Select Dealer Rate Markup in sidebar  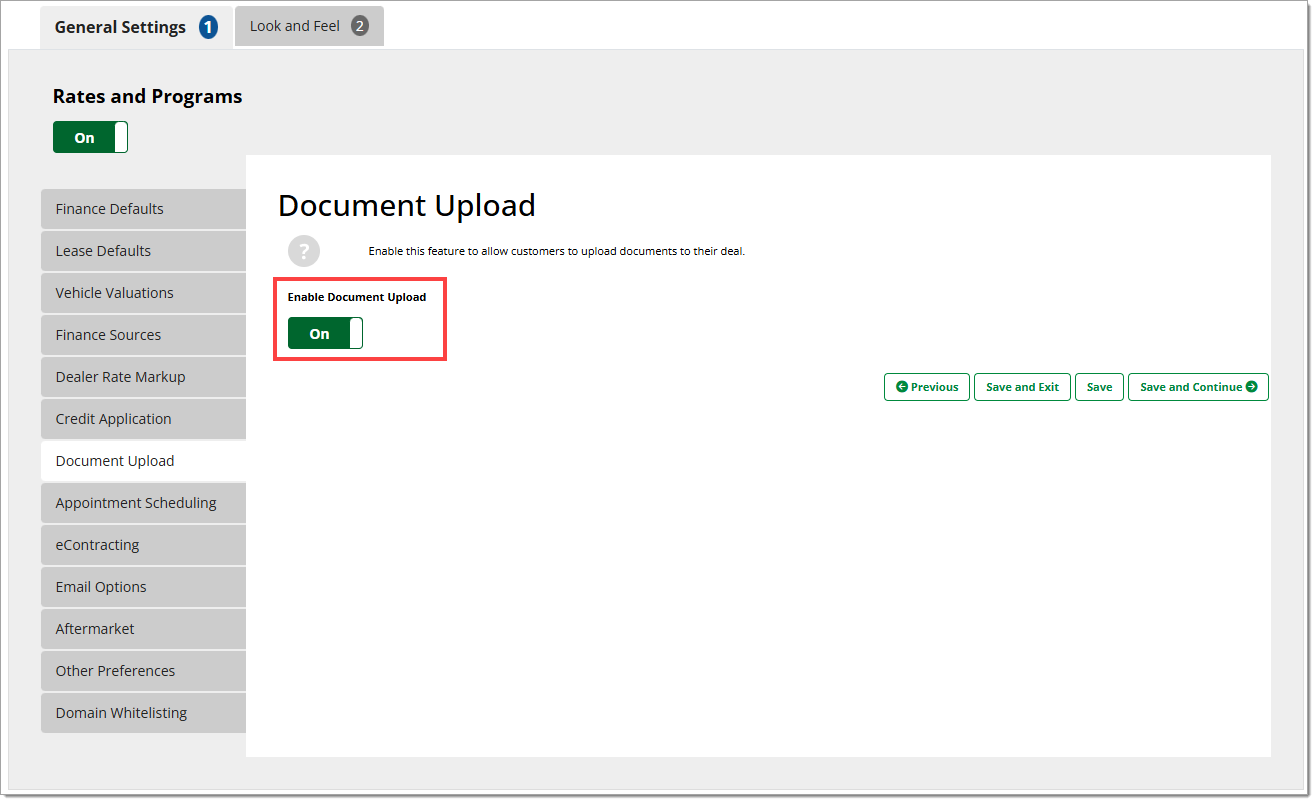click(143, 377)
